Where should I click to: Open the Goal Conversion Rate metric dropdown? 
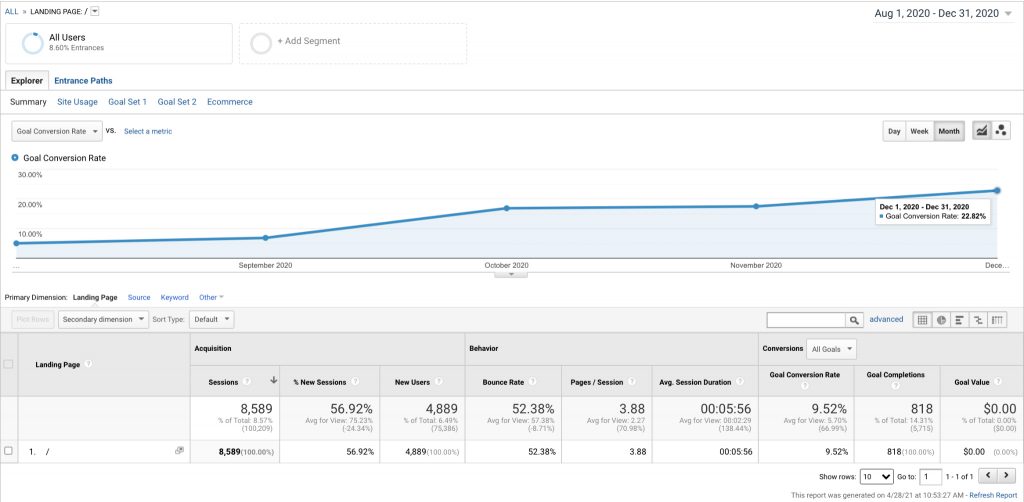57,131
